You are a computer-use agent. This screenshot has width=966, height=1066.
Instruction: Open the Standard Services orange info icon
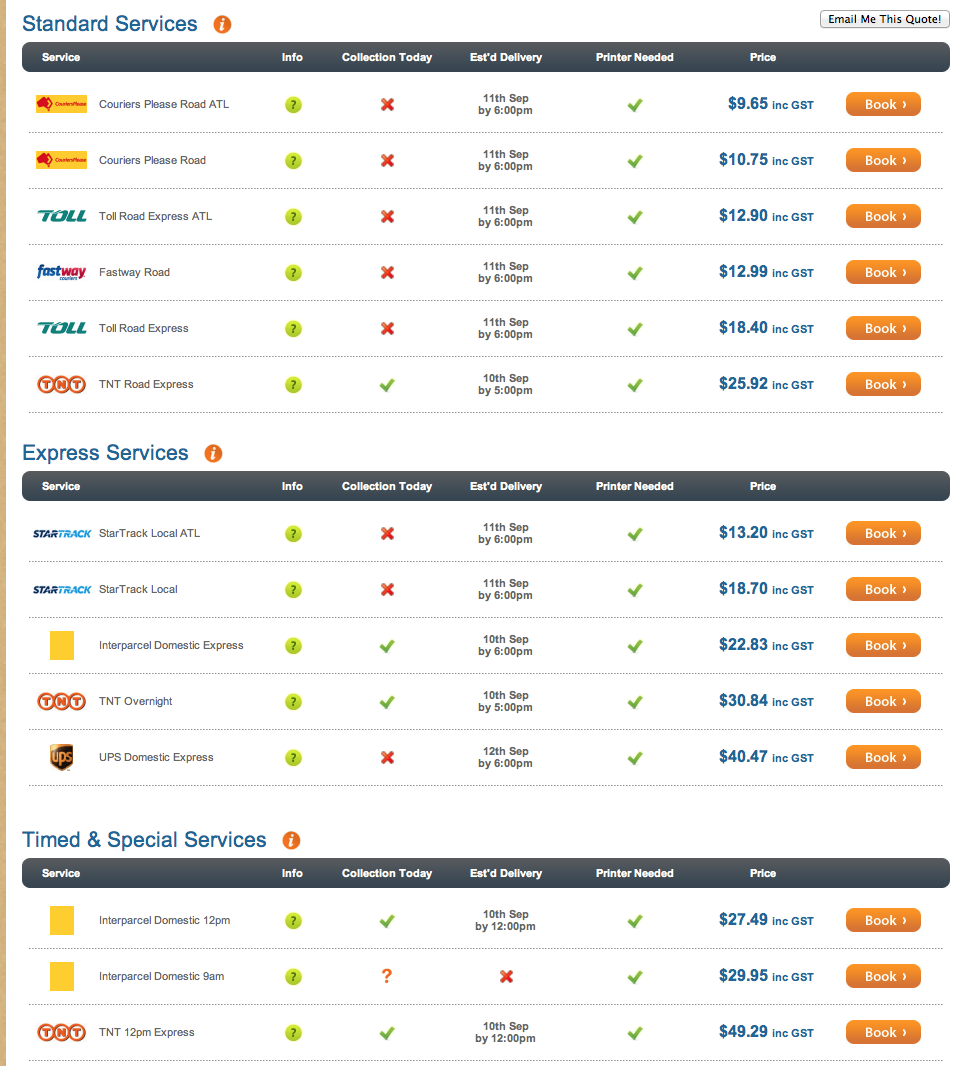point(222,24)
